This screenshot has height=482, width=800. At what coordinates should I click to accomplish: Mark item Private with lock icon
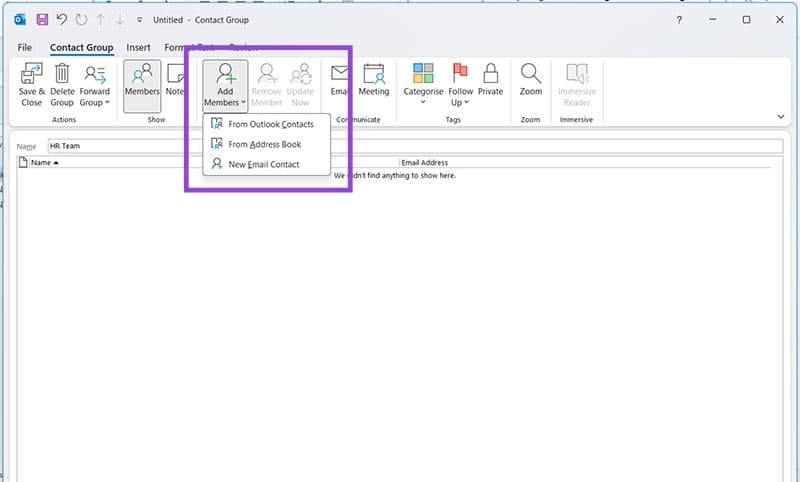click(490, 82)
